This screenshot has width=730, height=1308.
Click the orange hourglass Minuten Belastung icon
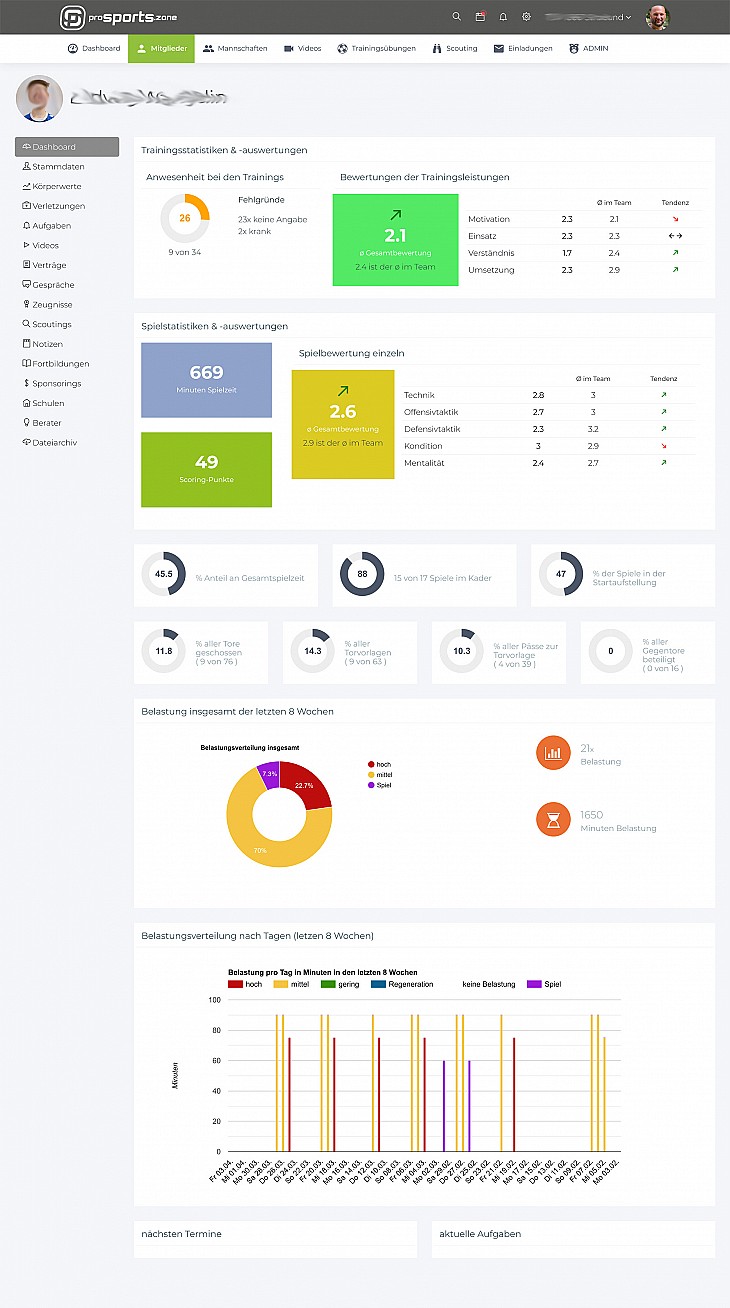pos(553,820)
